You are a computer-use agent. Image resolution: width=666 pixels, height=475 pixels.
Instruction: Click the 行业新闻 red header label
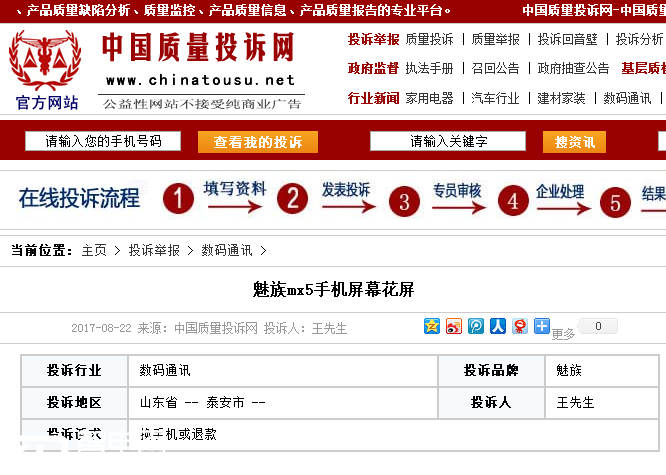click(373, 98)
